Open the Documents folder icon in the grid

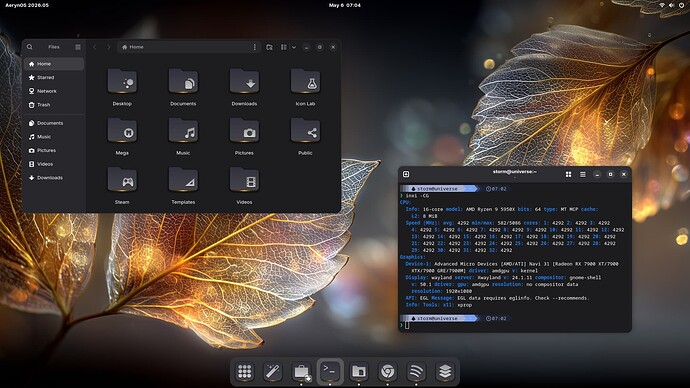click(183, 82)
